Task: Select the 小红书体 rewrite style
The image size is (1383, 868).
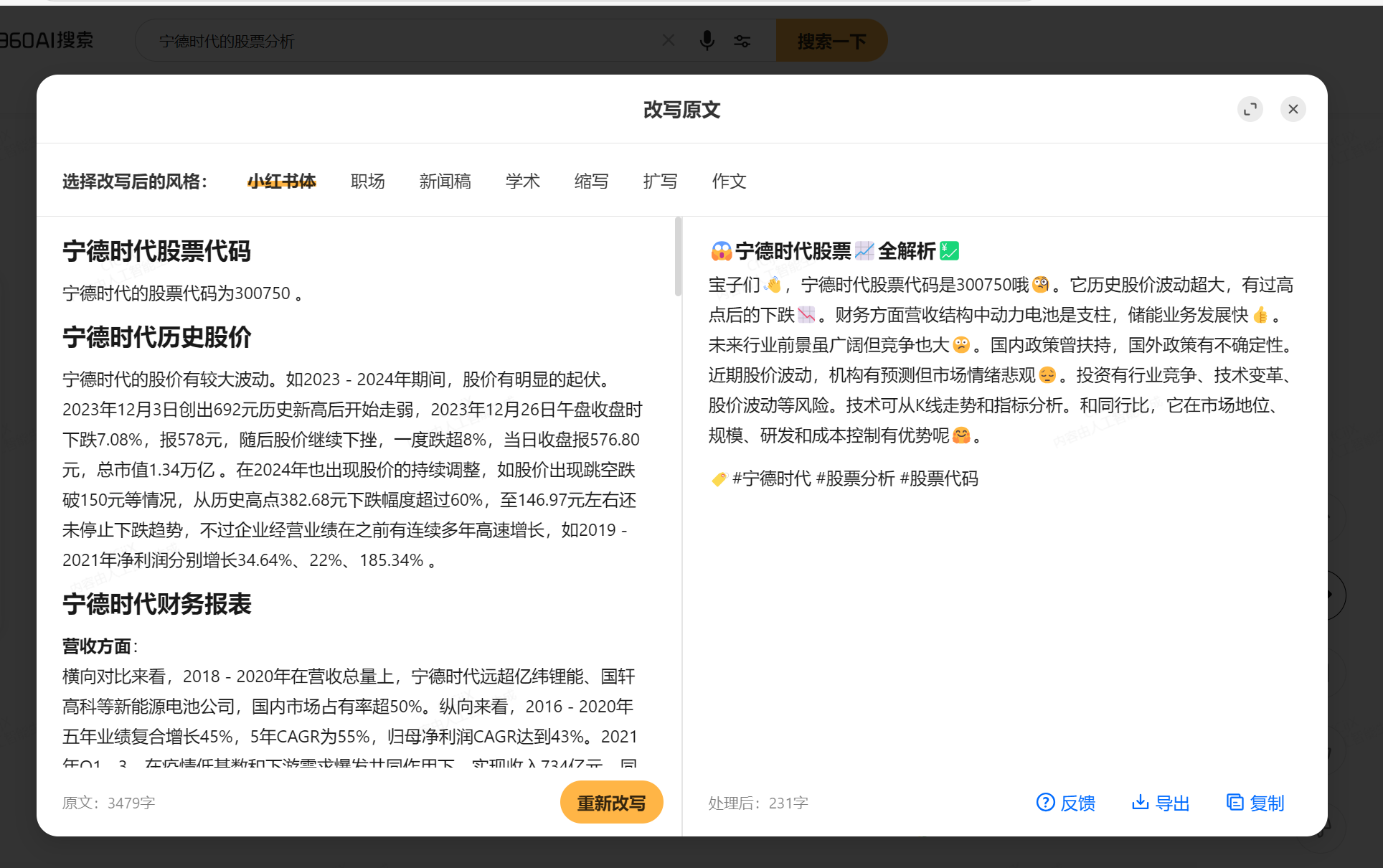Action: tap(282, 181)
